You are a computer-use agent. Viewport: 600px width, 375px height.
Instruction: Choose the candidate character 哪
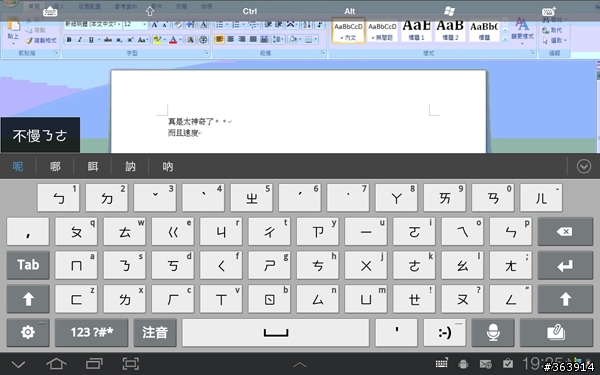(x=55, y=166)
